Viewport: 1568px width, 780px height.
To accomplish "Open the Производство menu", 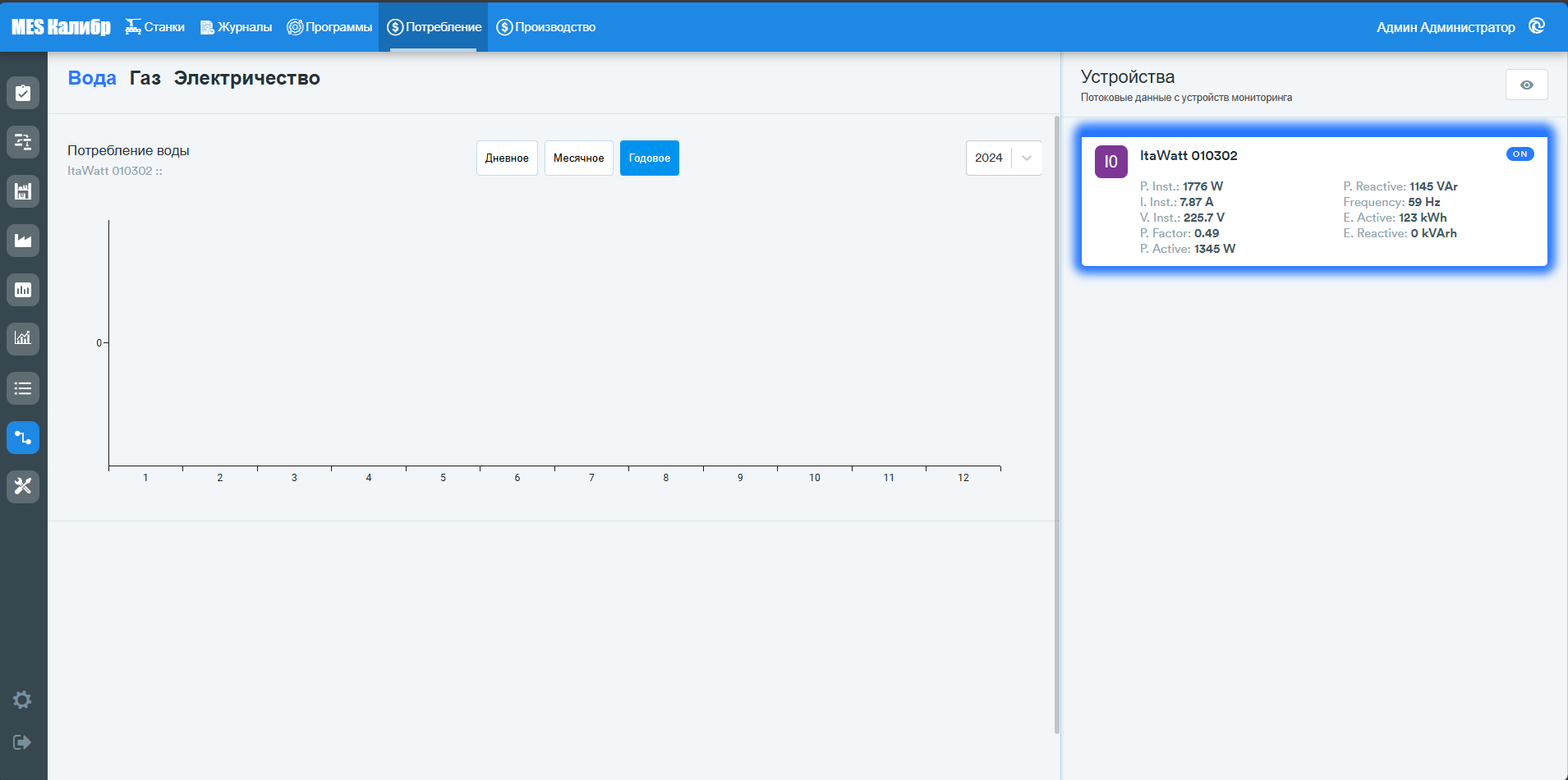I will 546,27.
